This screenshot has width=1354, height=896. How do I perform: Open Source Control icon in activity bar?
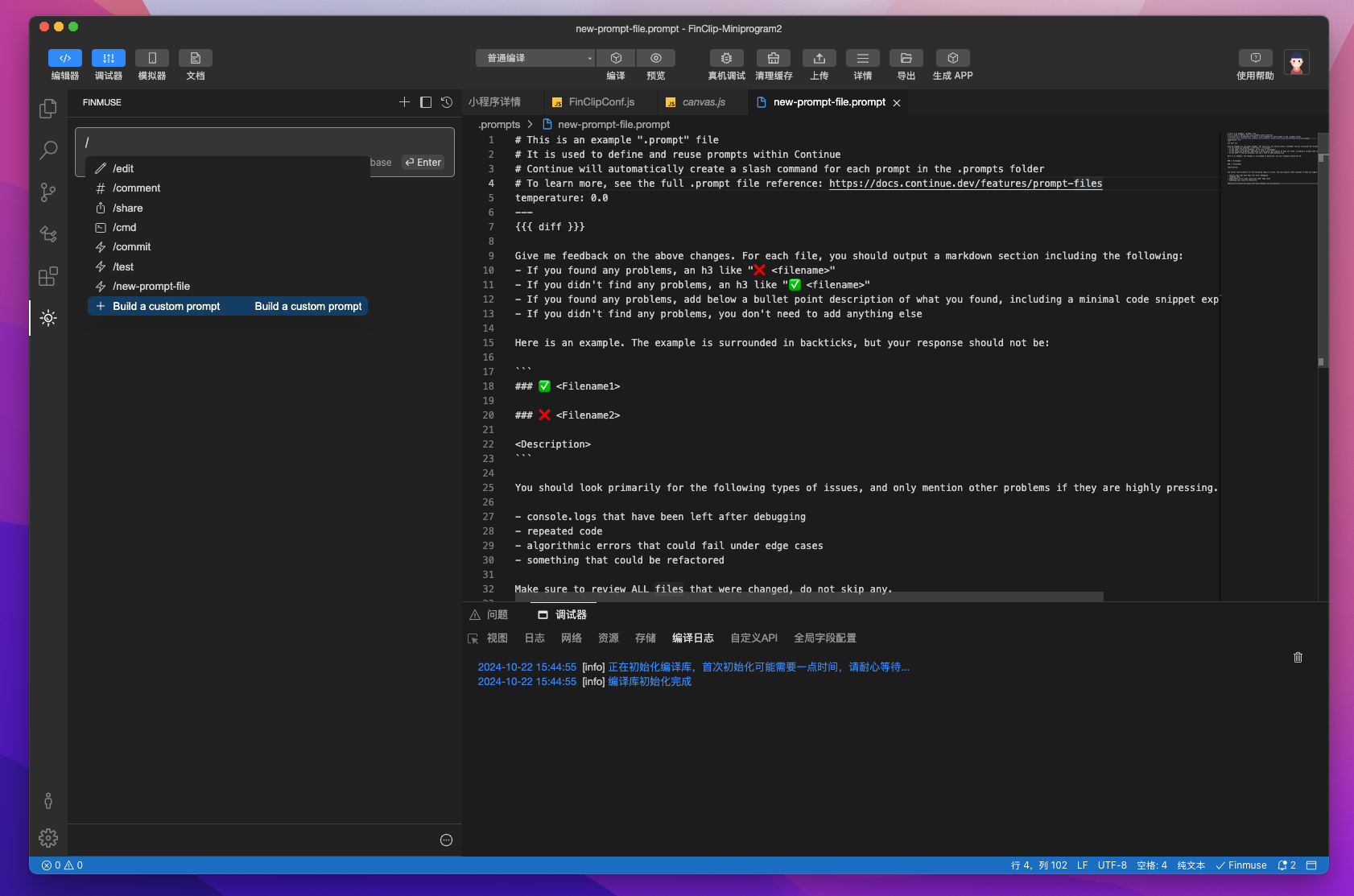point(48,192)
